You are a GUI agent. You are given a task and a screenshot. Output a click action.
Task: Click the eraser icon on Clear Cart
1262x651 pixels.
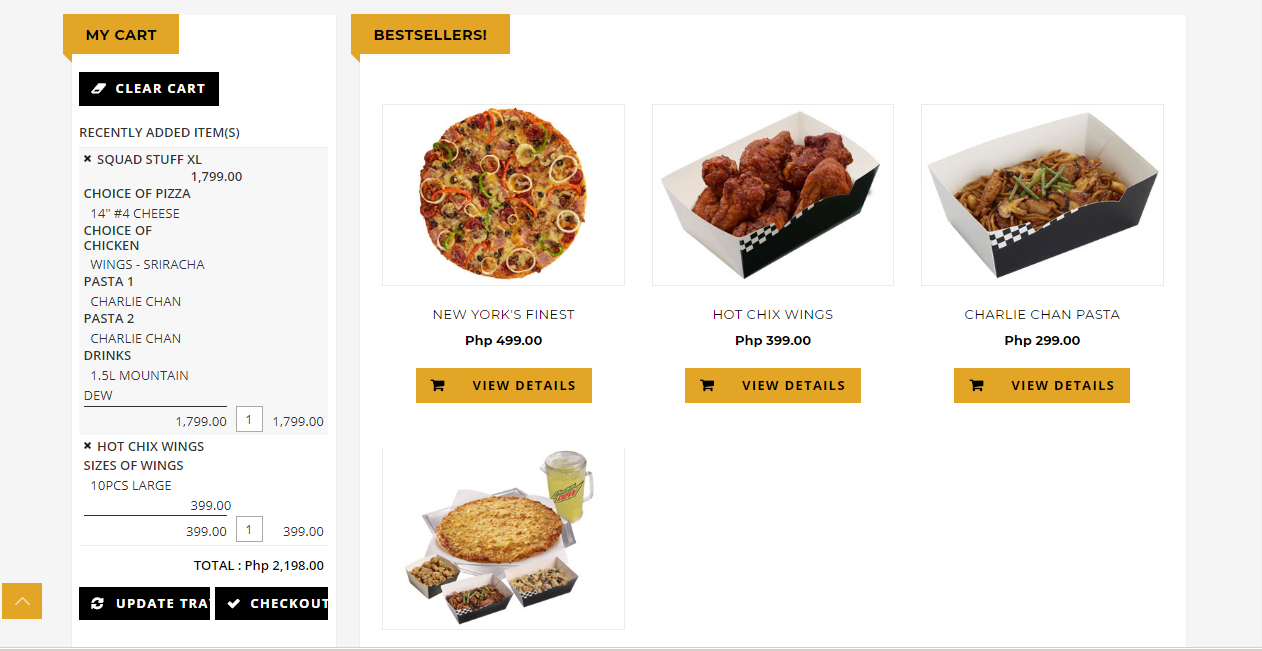coord(98,88)
